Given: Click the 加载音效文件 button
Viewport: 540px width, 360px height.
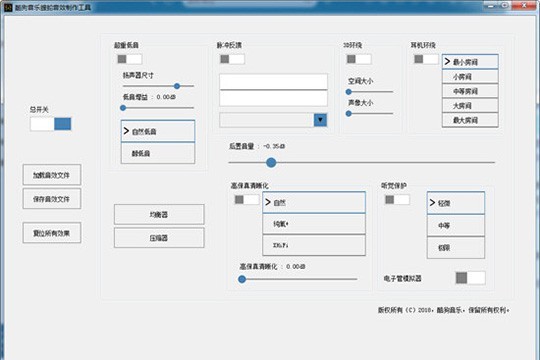Looking at the screenshot, I should [52, 175].
